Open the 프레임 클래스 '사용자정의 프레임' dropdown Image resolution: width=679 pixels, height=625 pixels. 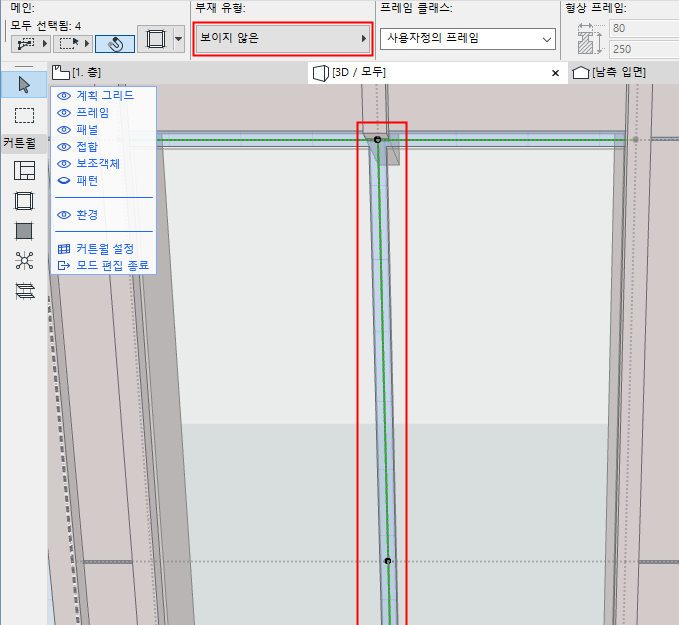tap(468, 39)
